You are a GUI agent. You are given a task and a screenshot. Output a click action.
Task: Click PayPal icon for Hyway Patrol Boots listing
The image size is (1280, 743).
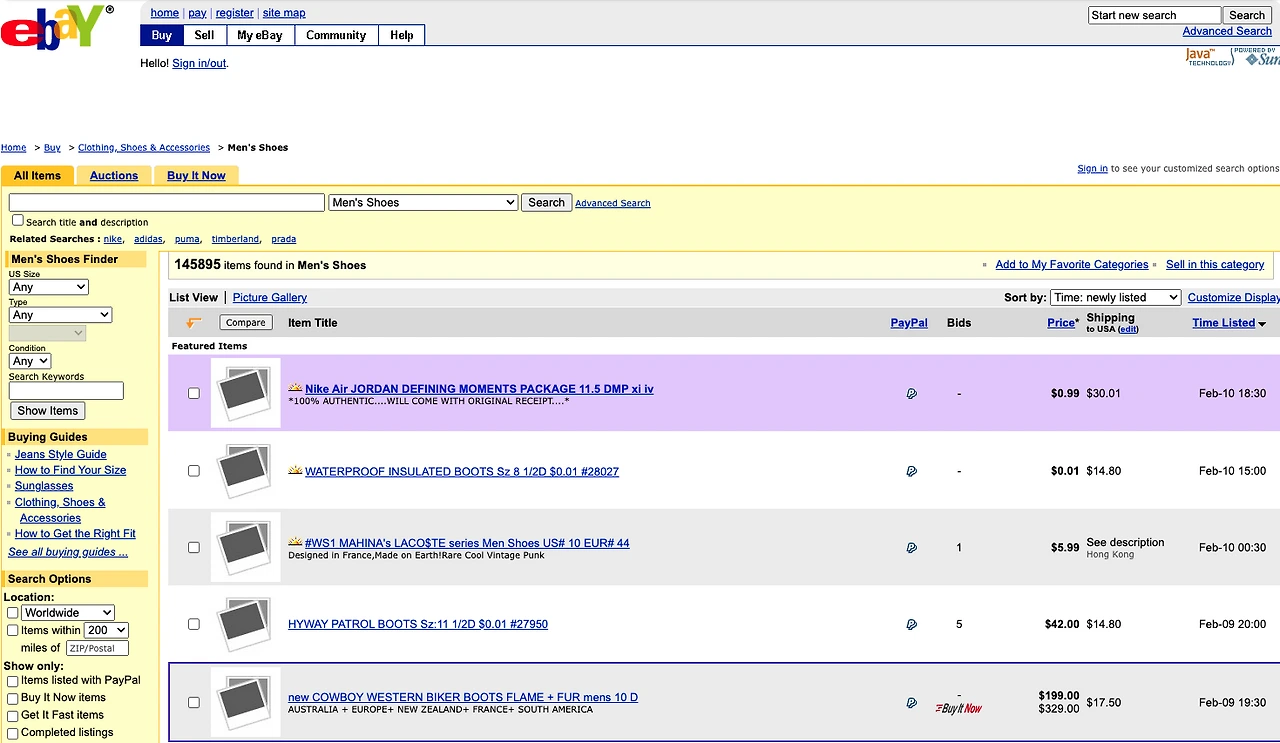click(911, 625)
